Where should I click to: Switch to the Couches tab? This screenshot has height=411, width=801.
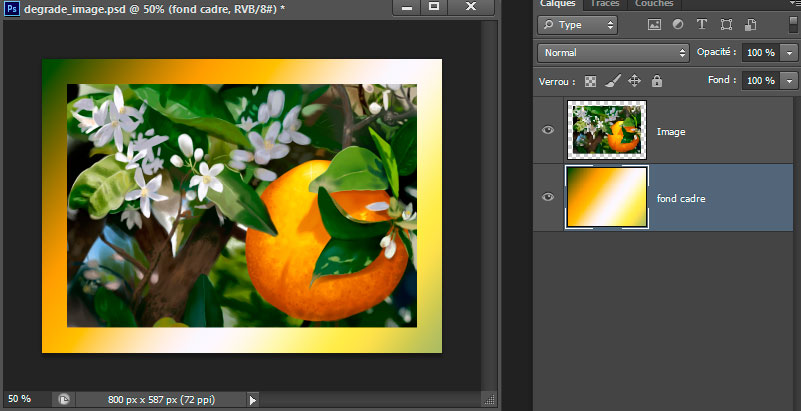coord(653,4)
